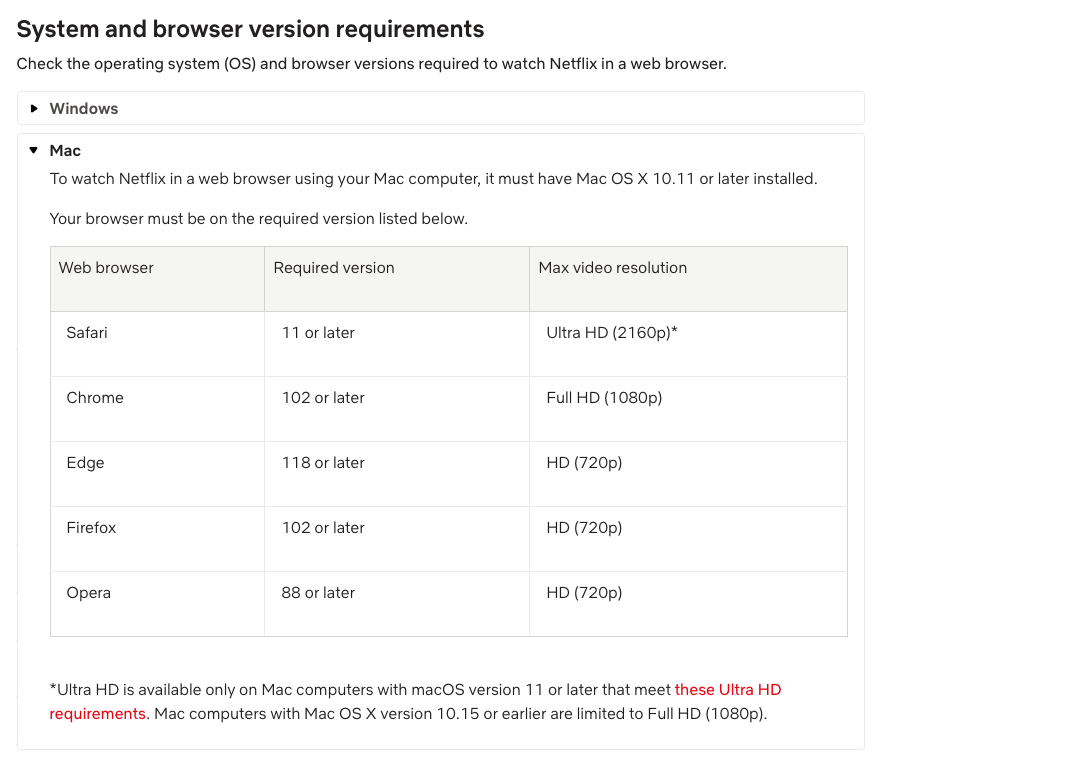The height and width of the screenshot is (767, 1067).
Task: Open the 'these Ultra HD requirements' link
Action: coord(727,690)
